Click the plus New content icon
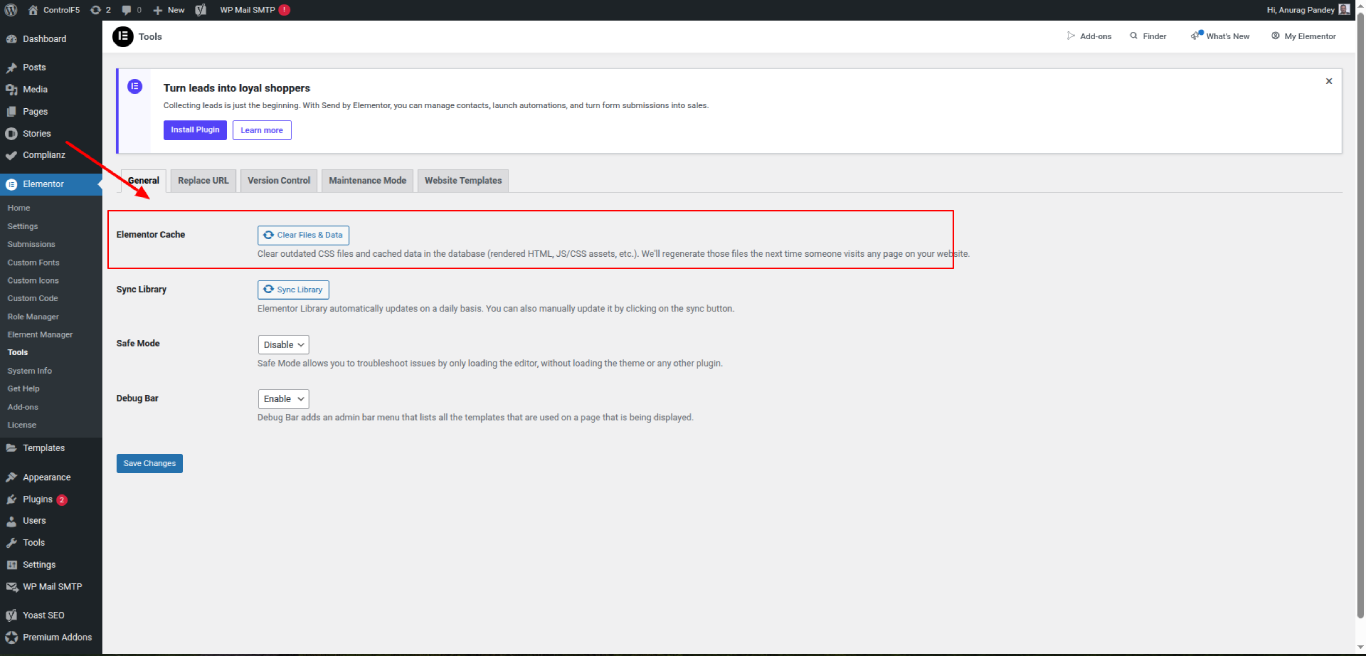1366x656 pixels. (x=157, y=9)
